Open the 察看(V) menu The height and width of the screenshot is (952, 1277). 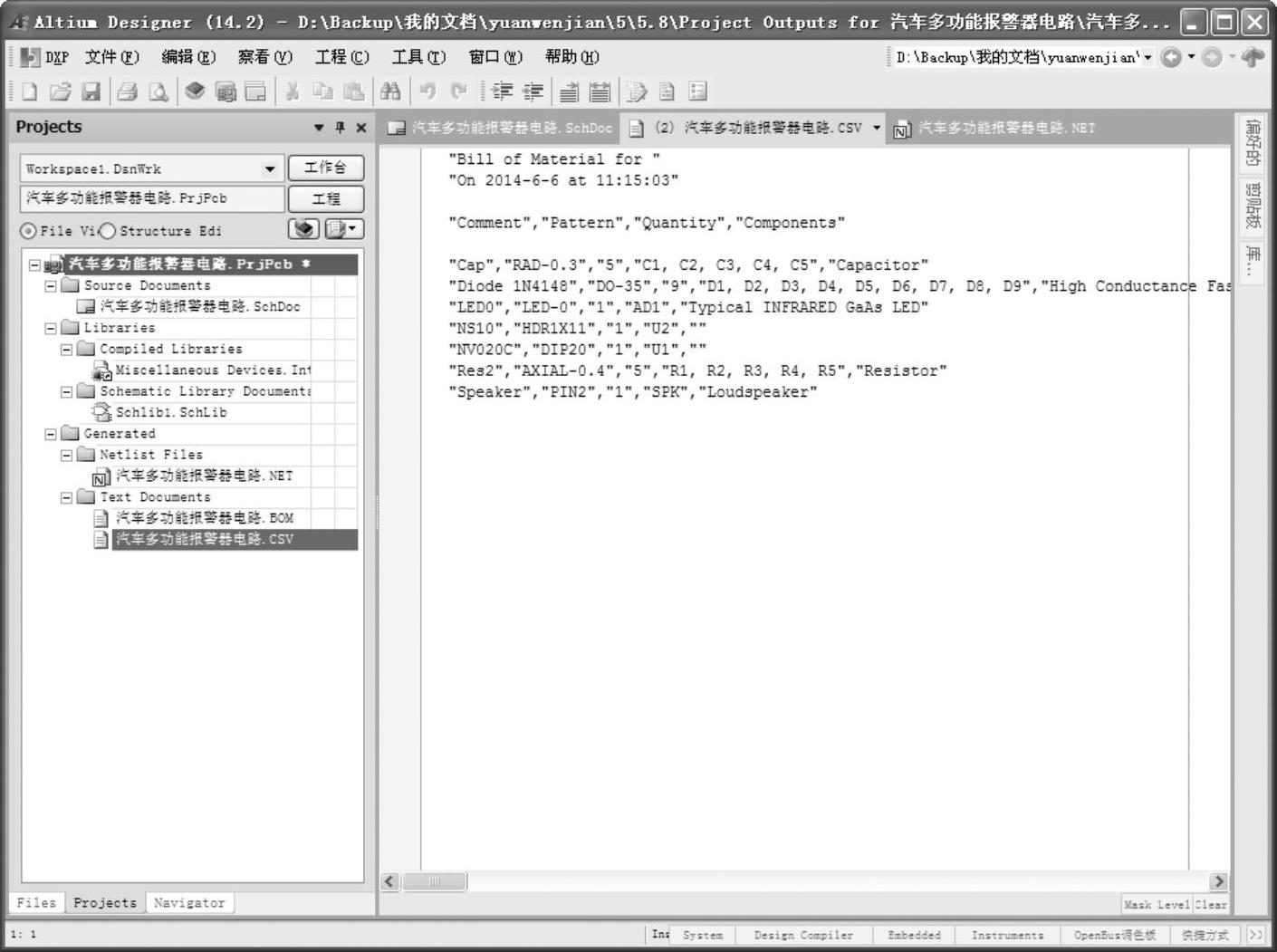(x=265, y=57)
